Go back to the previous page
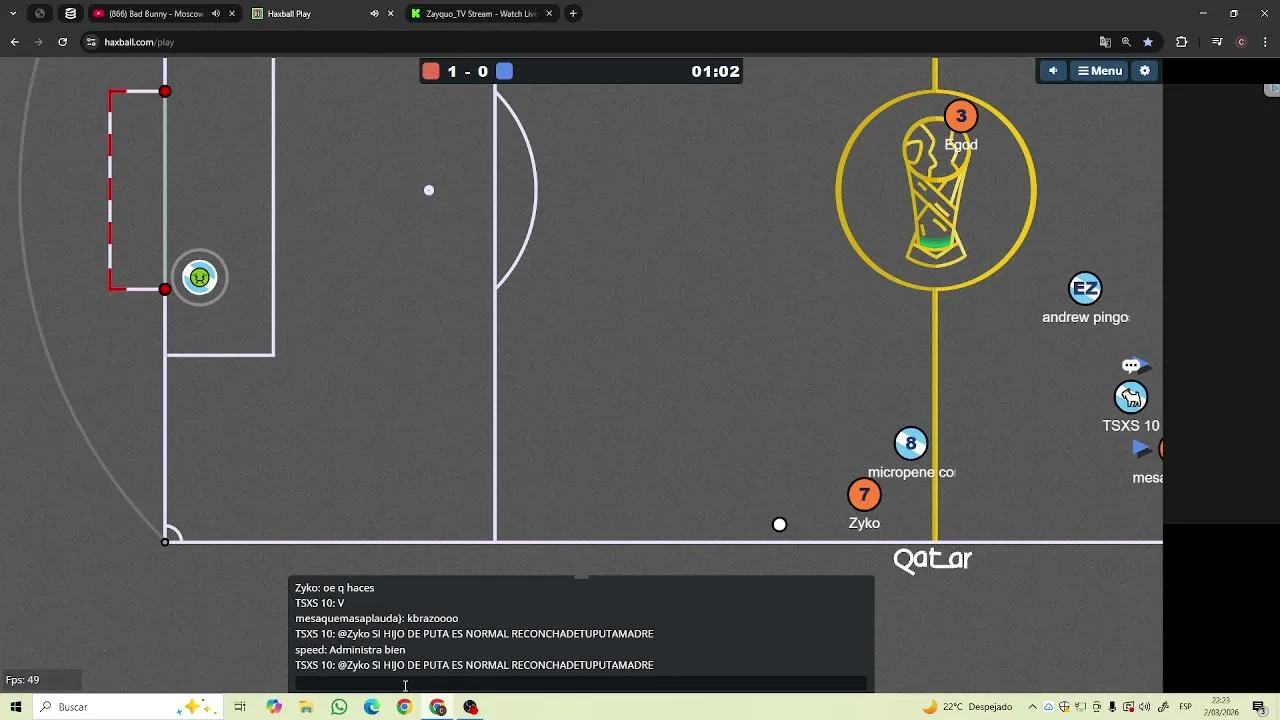Screen dimensions: 1280x720 coord(14,42)
